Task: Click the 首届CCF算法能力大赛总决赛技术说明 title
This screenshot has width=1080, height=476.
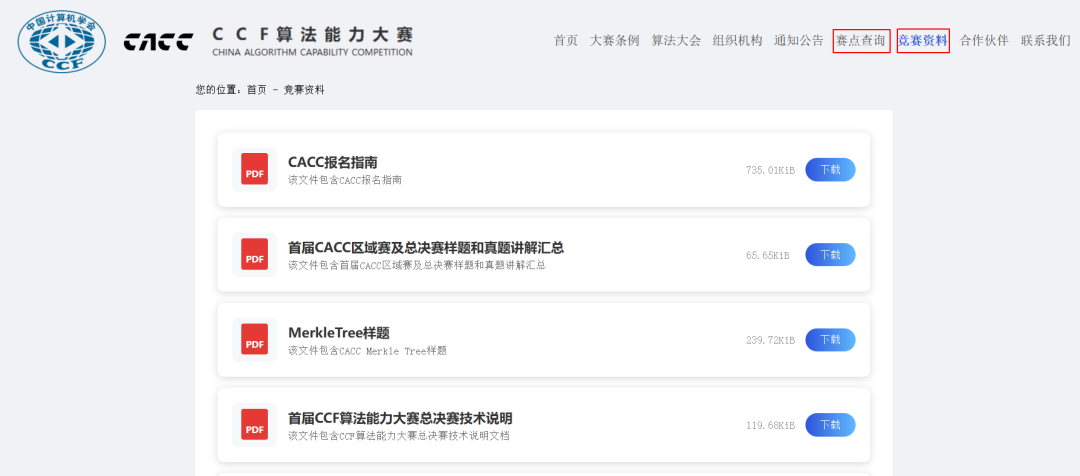Action: [400, 419]
